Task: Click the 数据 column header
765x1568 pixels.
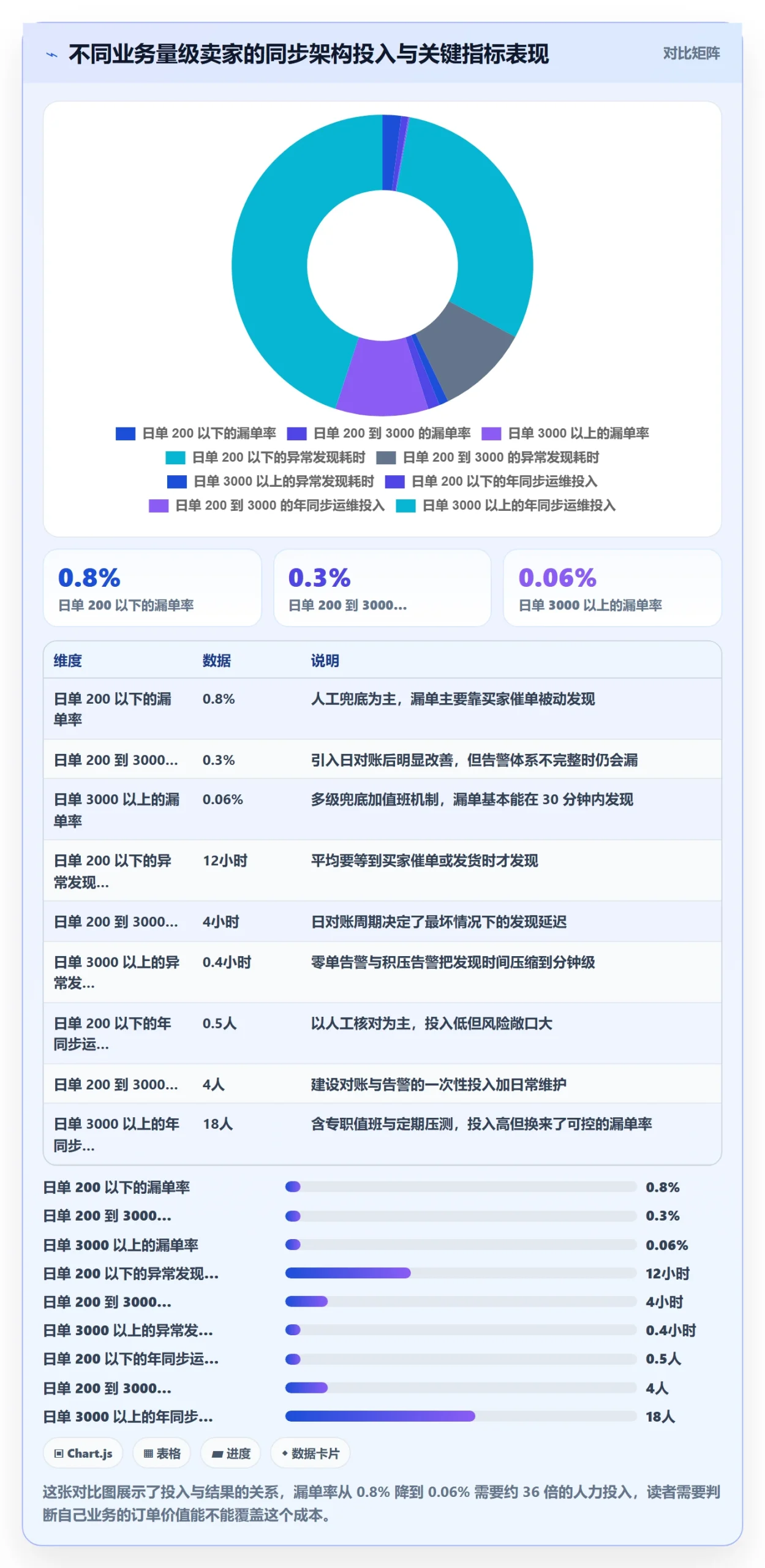Action: [x=217, y=661]
